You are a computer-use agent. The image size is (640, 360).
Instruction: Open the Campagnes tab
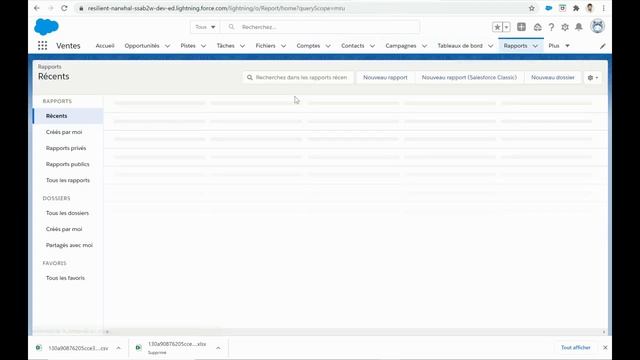coord(401,46)
